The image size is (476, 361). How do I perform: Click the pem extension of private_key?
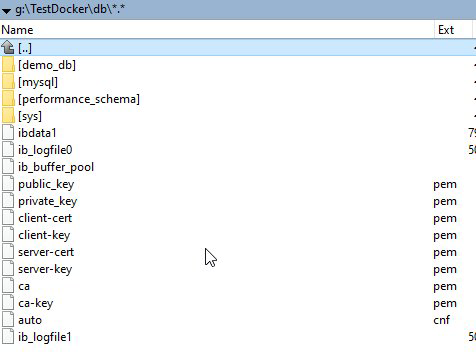point(445,202)
